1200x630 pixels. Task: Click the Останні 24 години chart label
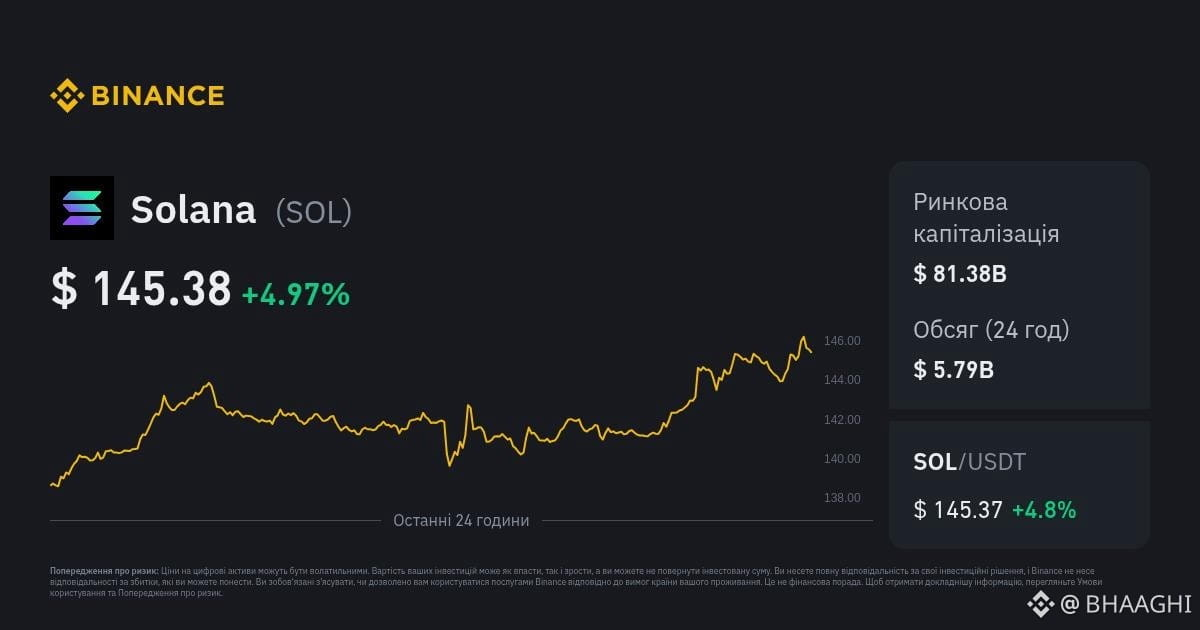461,521
